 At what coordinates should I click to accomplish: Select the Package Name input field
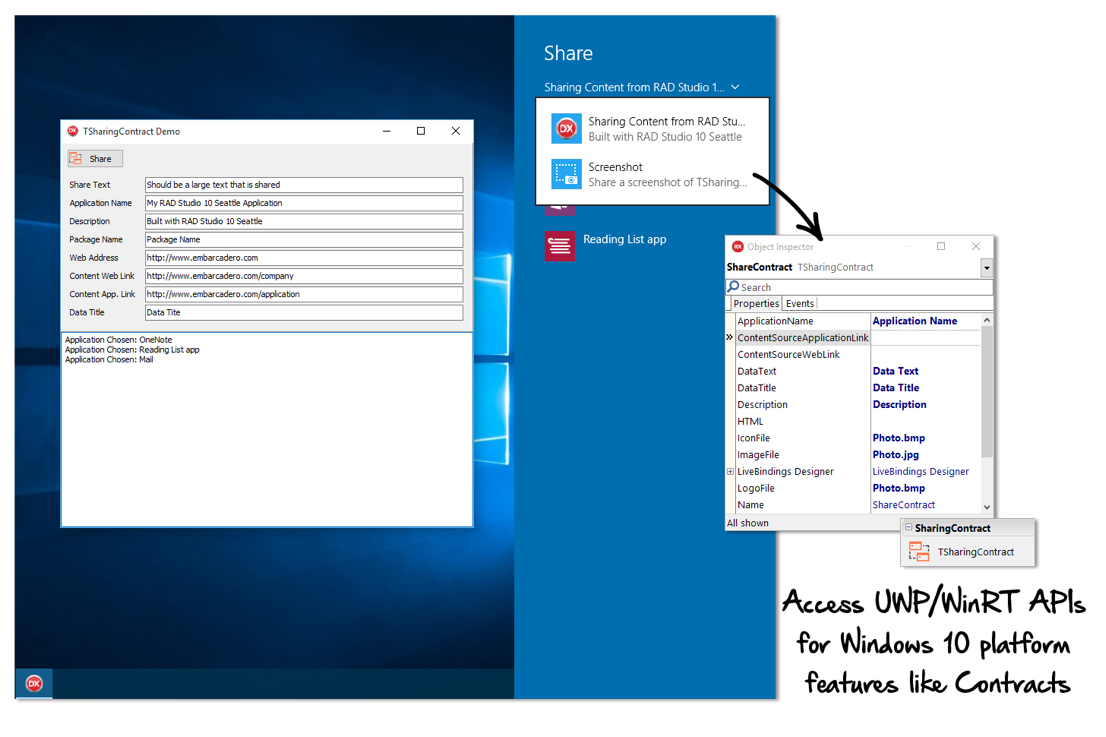pos(304,240)
